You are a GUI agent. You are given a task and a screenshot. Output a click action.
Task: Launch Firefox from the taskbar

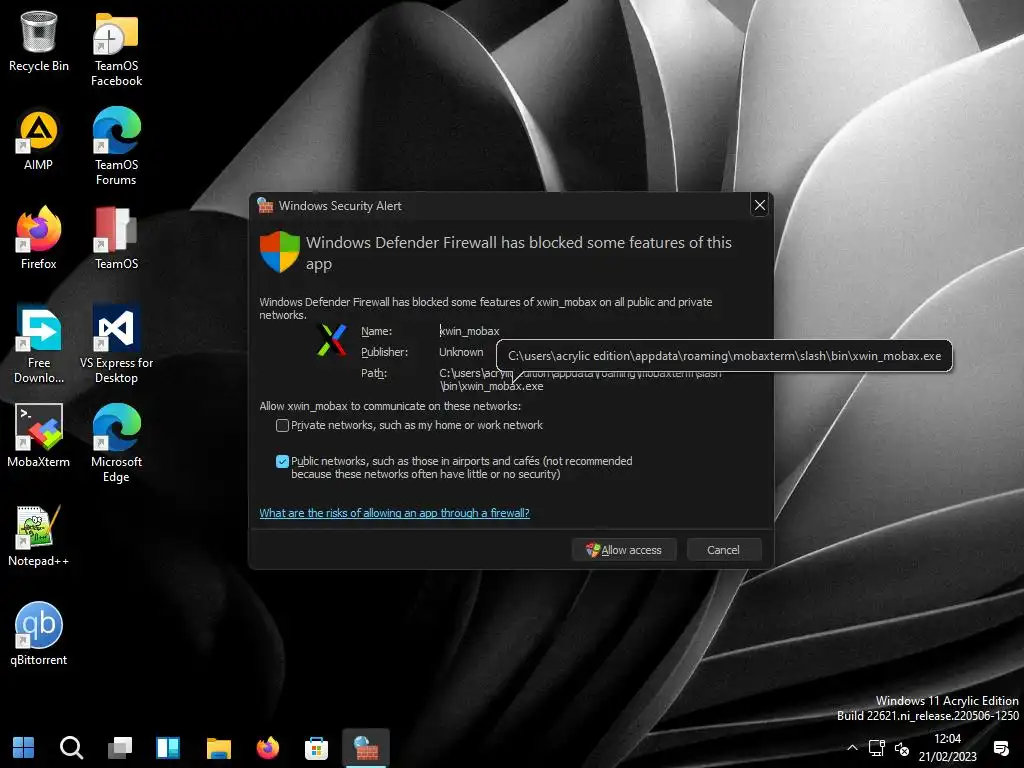click(x=268, y=748)
